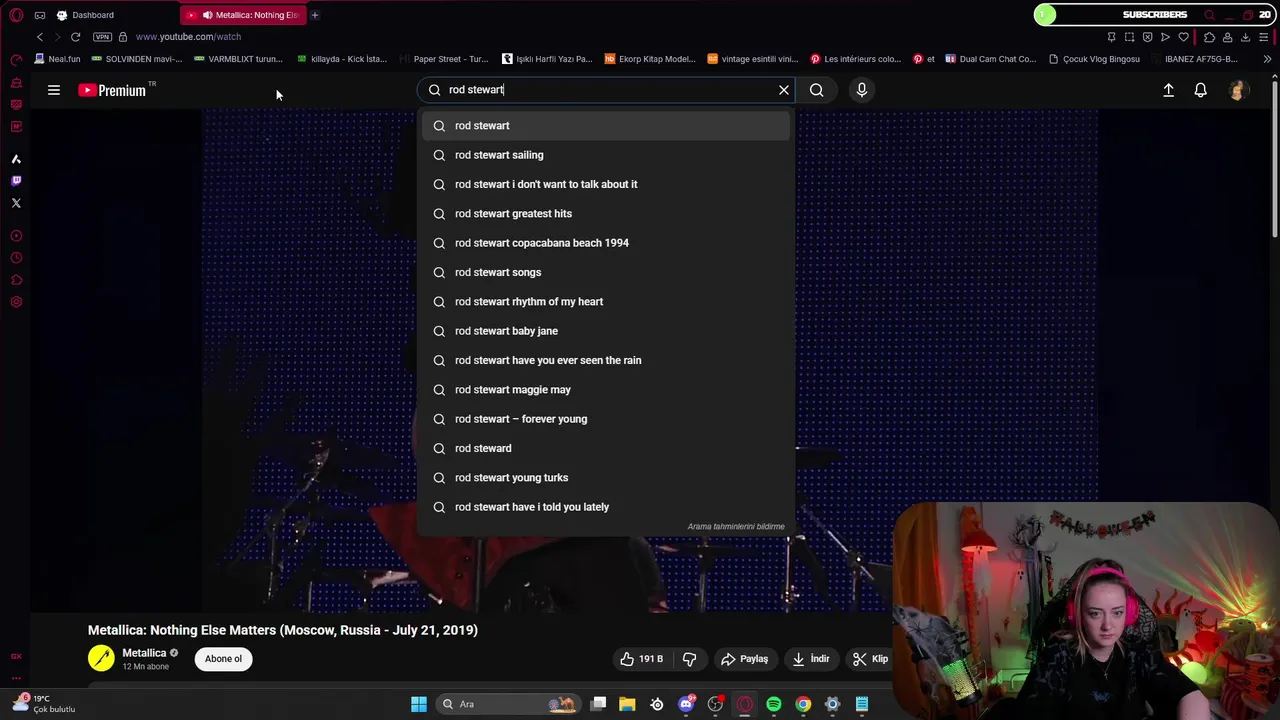
Task: Reload the page with refresh icon
Action: (x=75, y=37)
